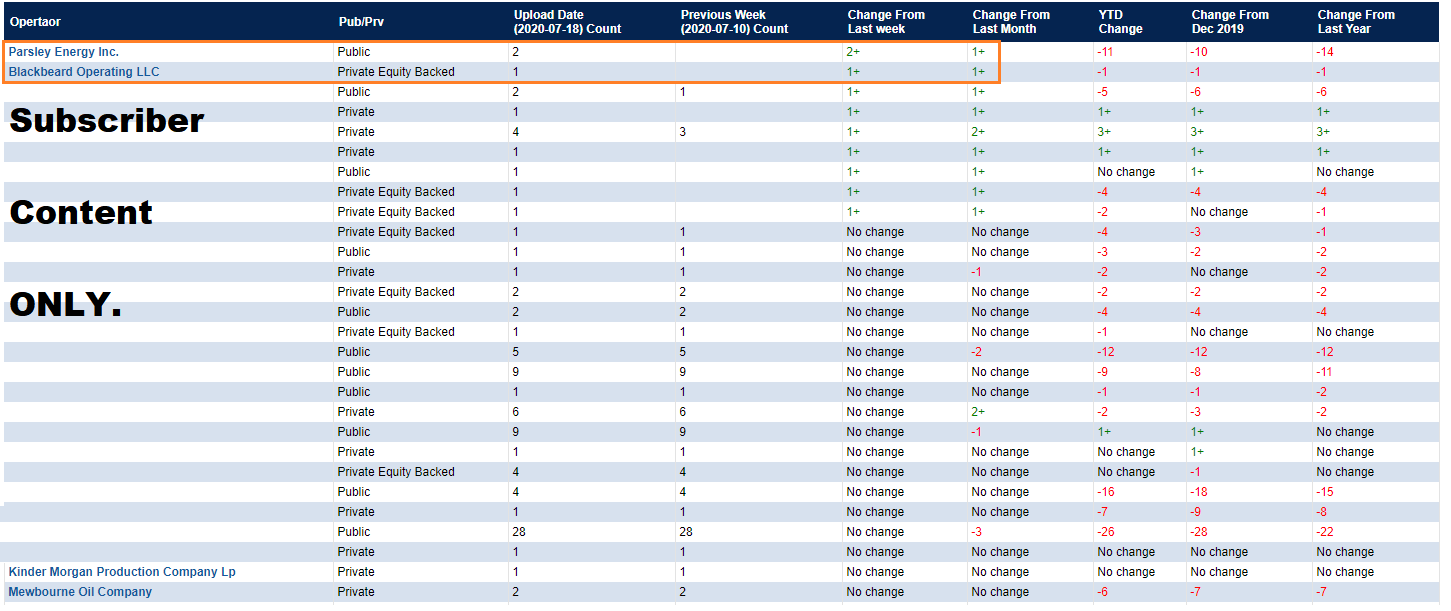
Task: Click the Change From Last Month header
Action: (1012, 22)
